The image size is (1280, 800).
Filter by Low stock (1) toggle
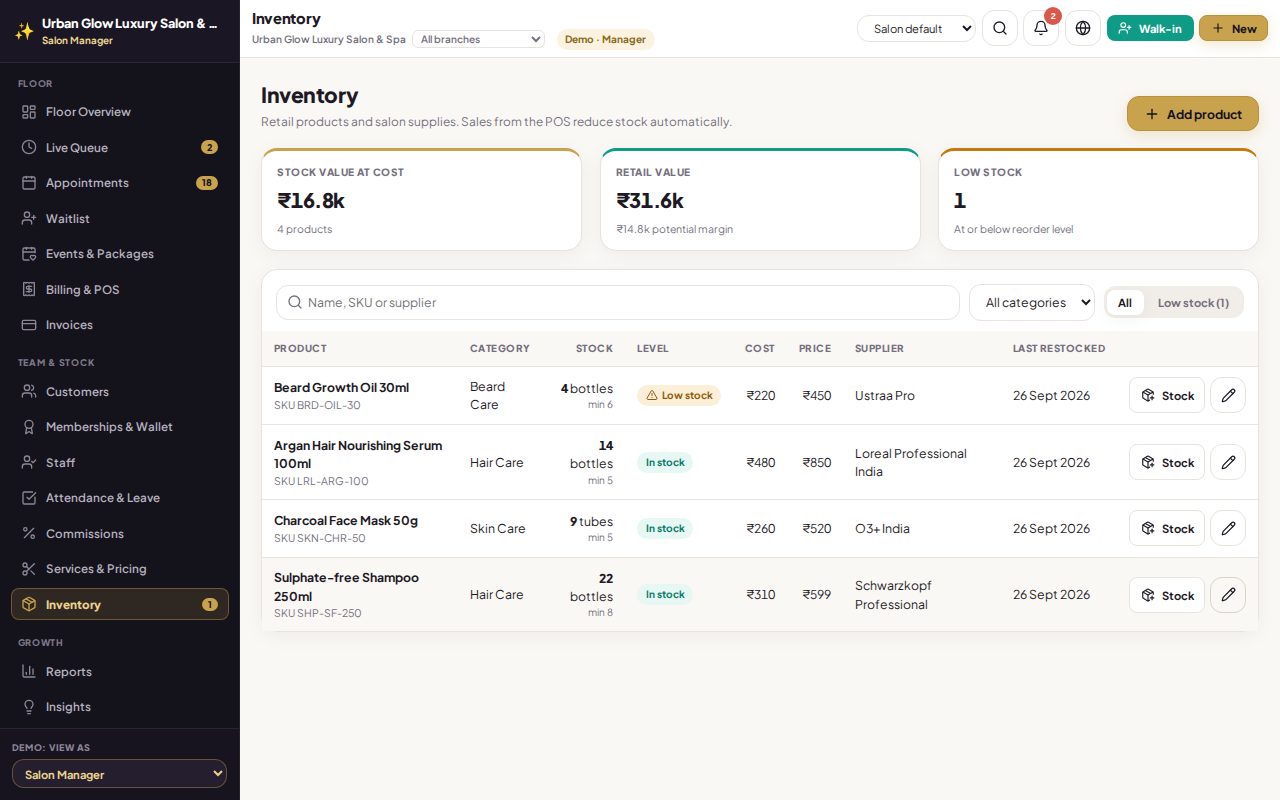point(1193,303)
